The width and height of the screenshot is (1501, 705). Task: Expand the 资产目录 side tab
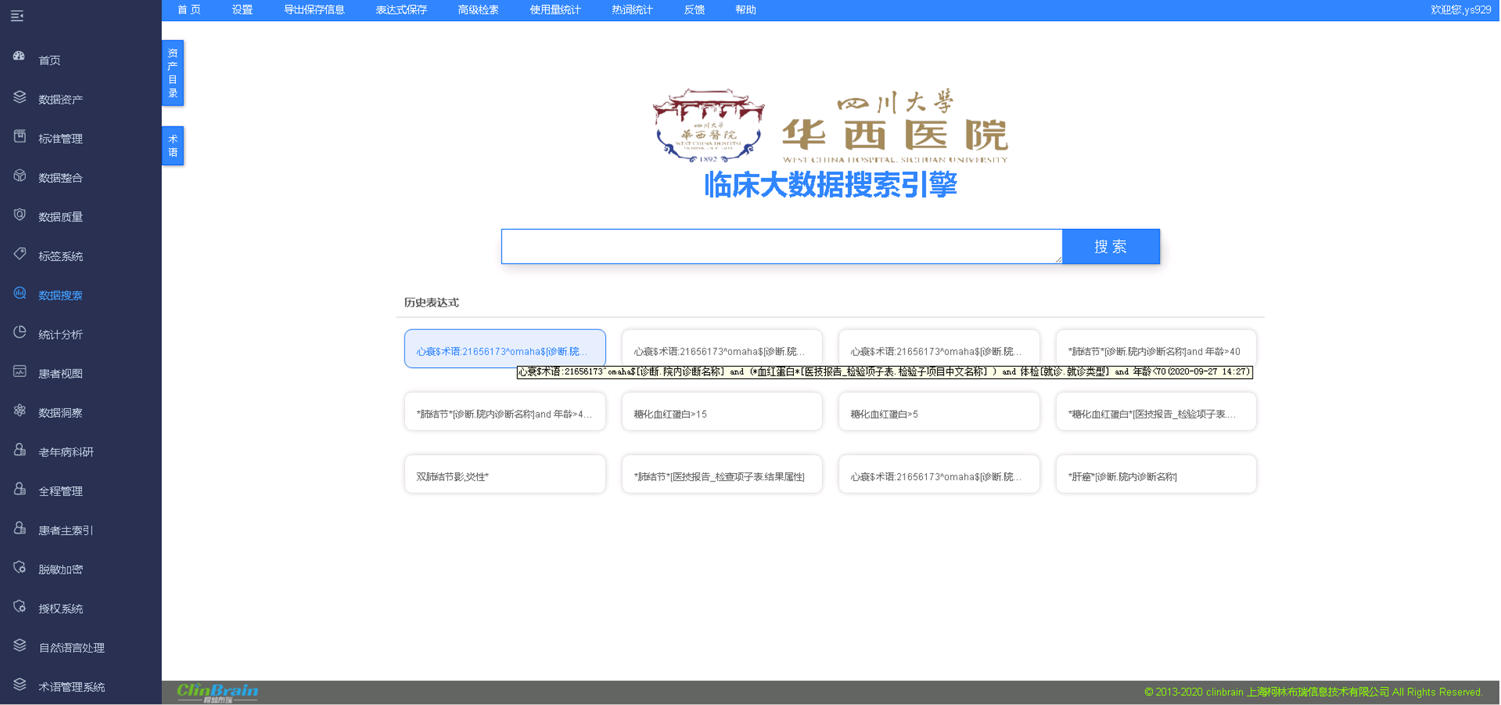pyautogui.click(x=173, y=73)
